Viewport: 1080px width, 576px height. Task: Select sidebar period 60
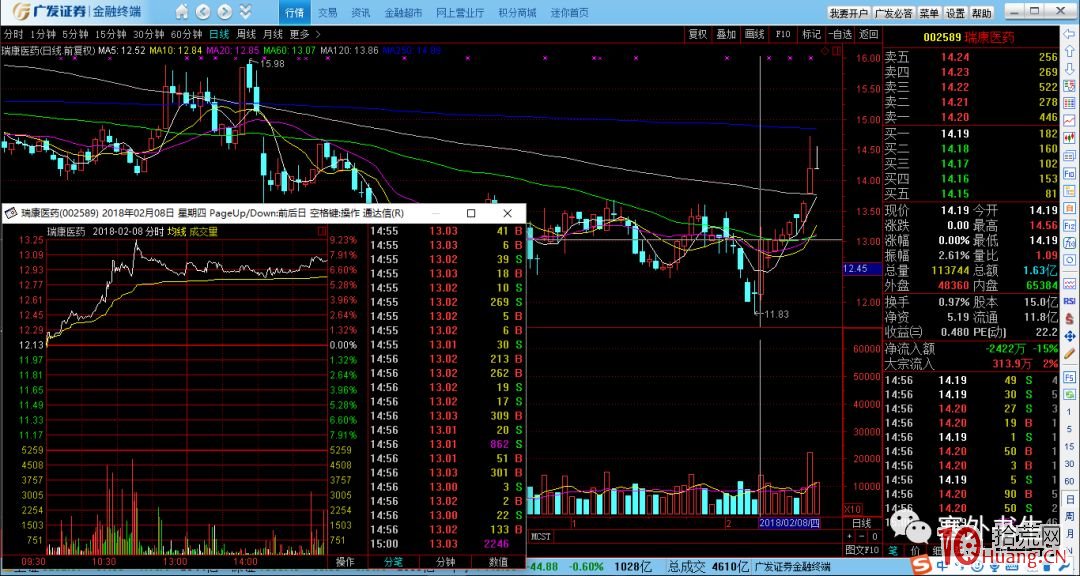coord(1070,481)
